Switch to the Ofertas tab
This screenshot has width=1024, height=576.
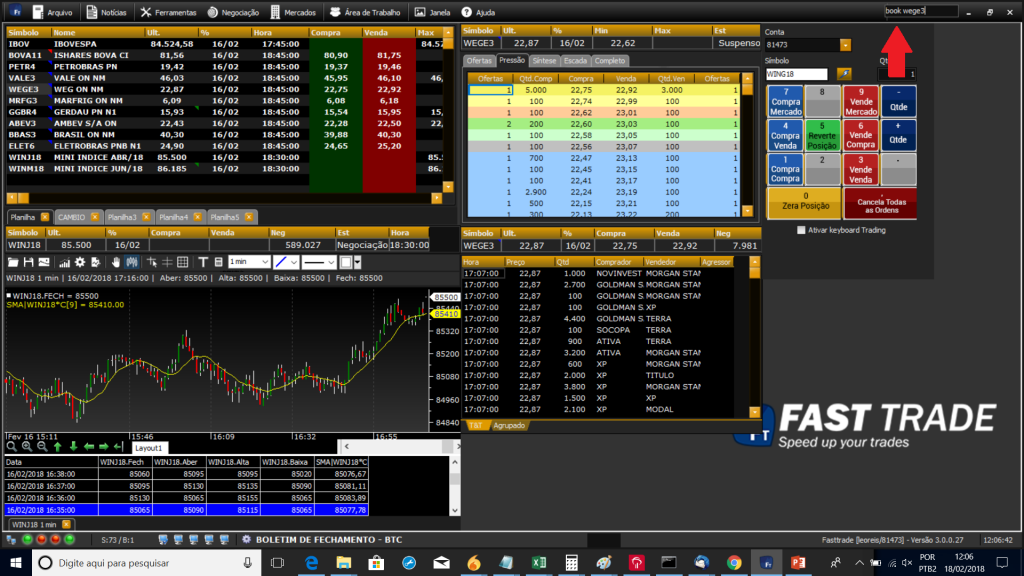[x=479, y=61]
